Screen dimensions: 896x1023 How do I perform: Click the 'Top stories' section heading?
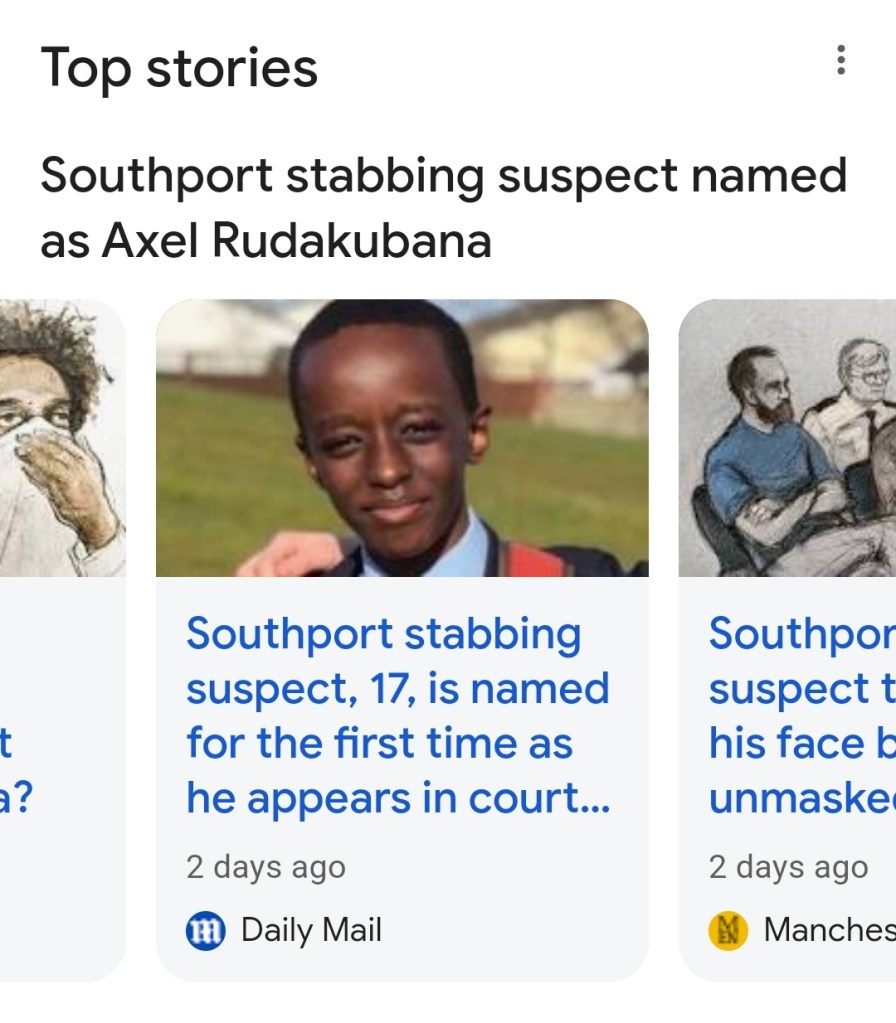(x=179, y=69)
